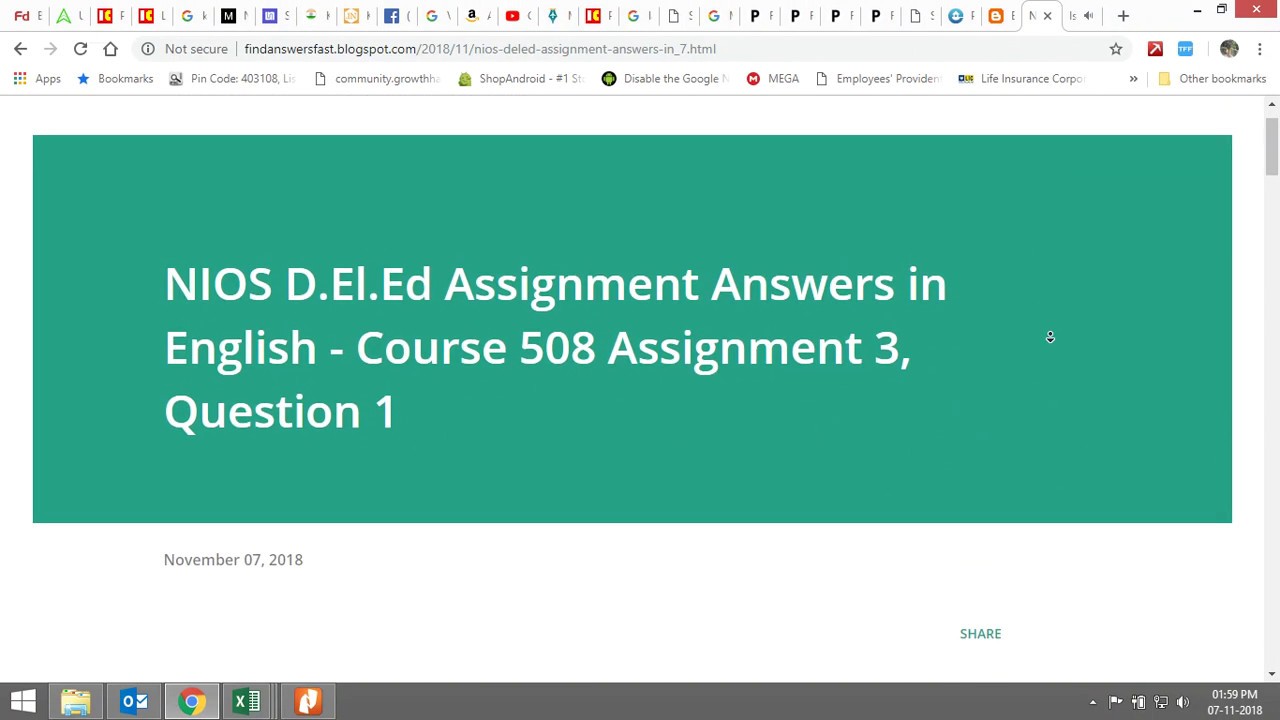Open Action Center flag icon
The width and height of the screenshot is (1280, 720).
(1116, 702)
